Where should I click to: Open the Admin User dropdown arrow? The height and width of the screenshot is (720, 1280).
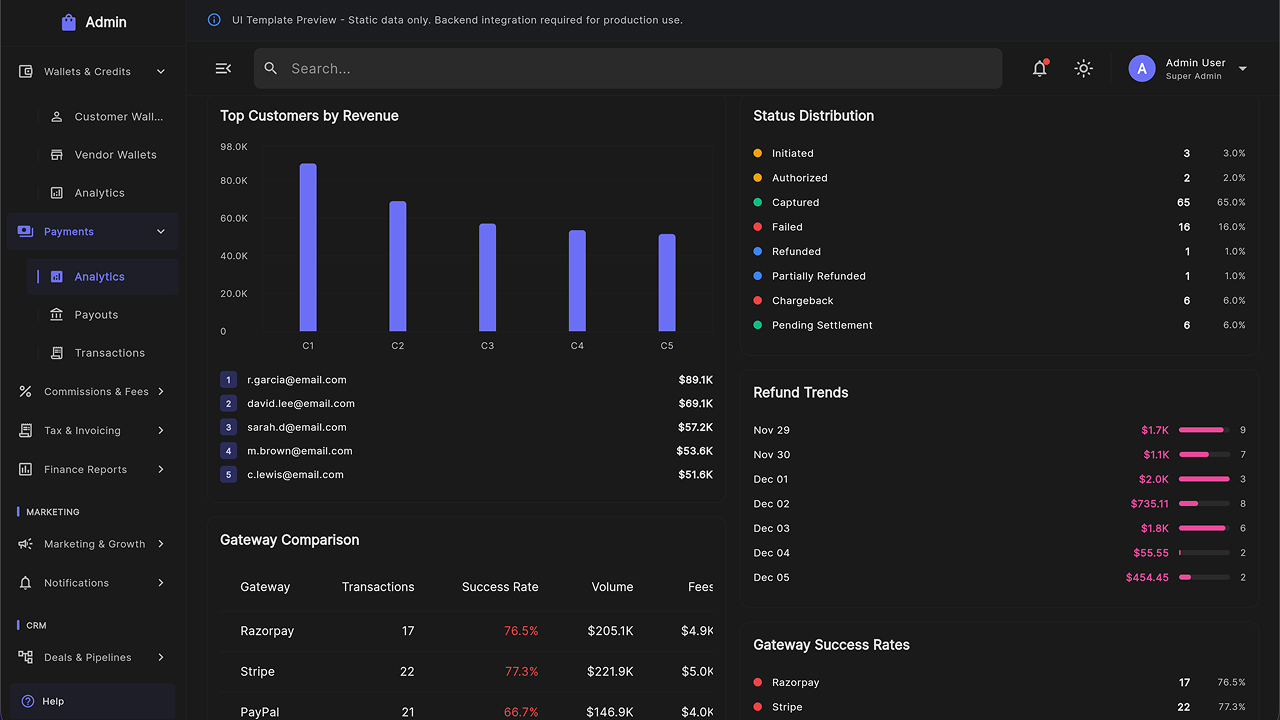click(1243, 68)
